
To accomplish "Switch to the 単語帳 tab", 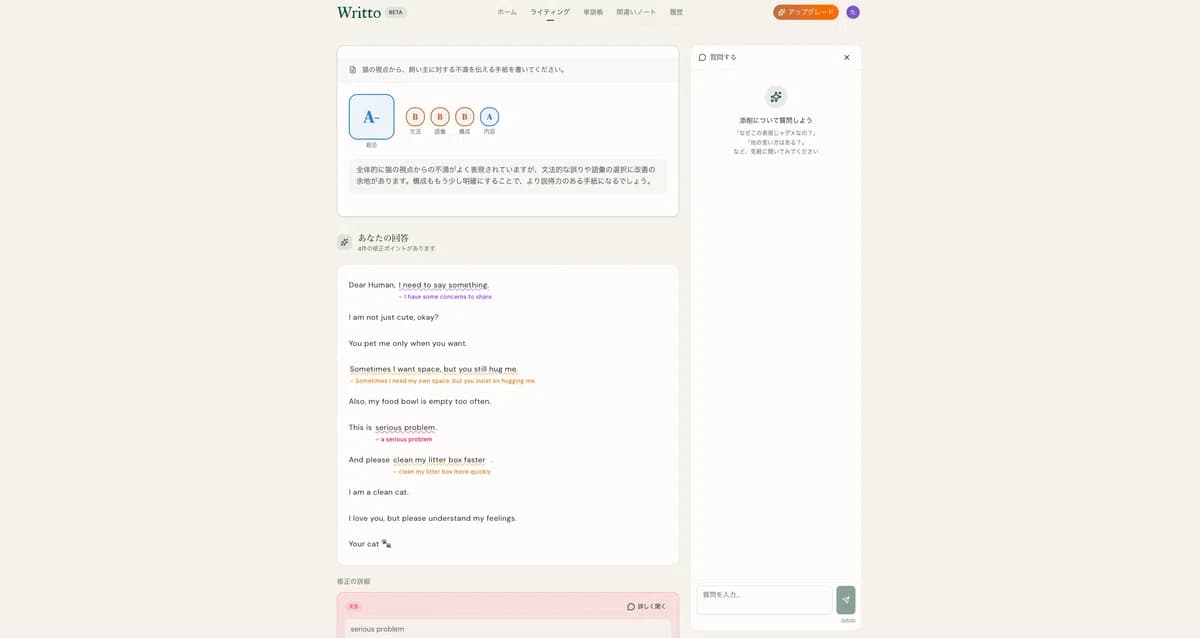I will (x=592, y=12).
